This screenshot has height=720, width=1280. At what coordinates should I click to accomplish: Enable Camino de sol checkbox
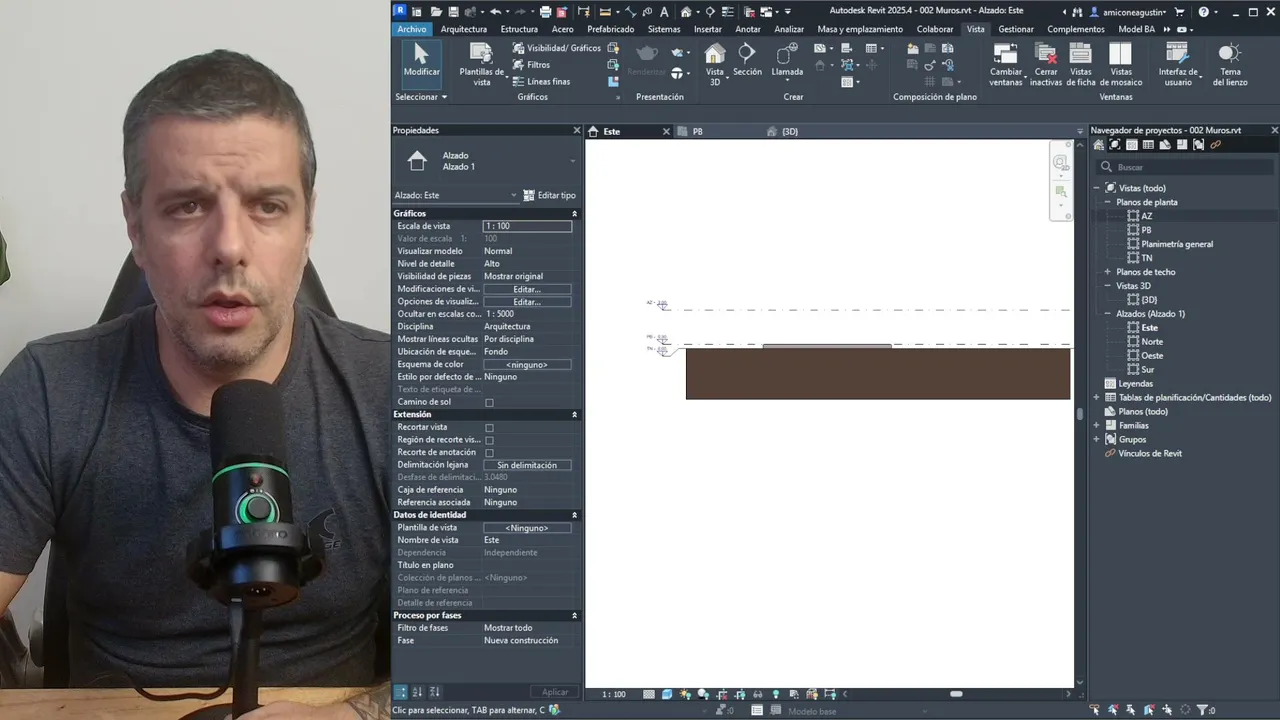click(489, 403)
